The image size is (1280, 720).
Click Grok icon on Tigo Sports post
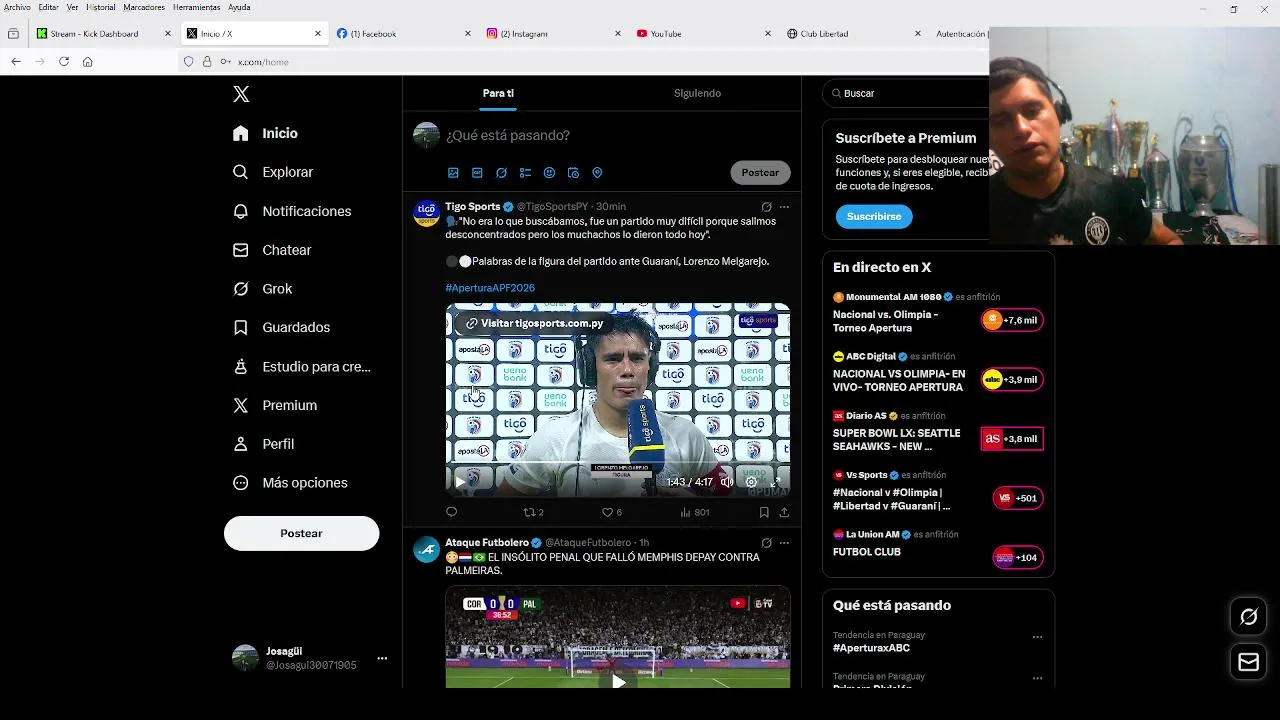tap(766, 207)
